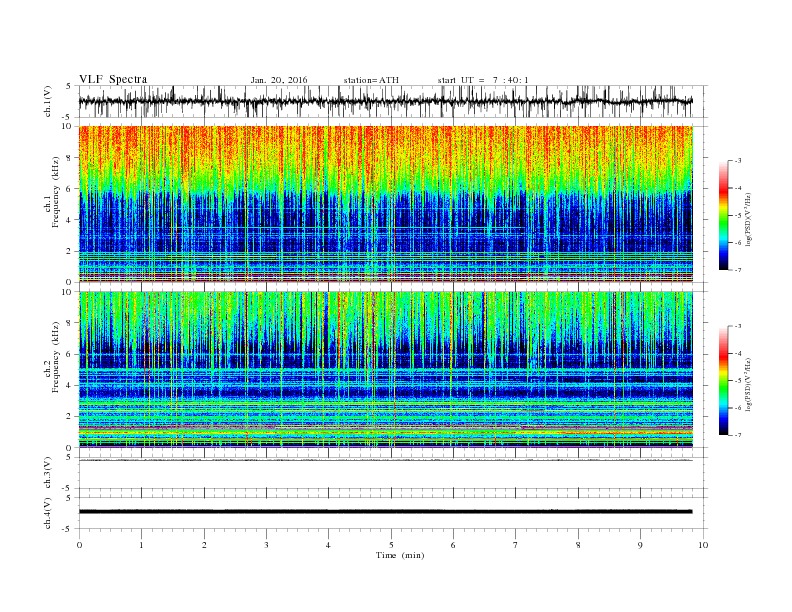
Task: Click the date text "Jan. 20, 2016"
Action: coord(279,80)
